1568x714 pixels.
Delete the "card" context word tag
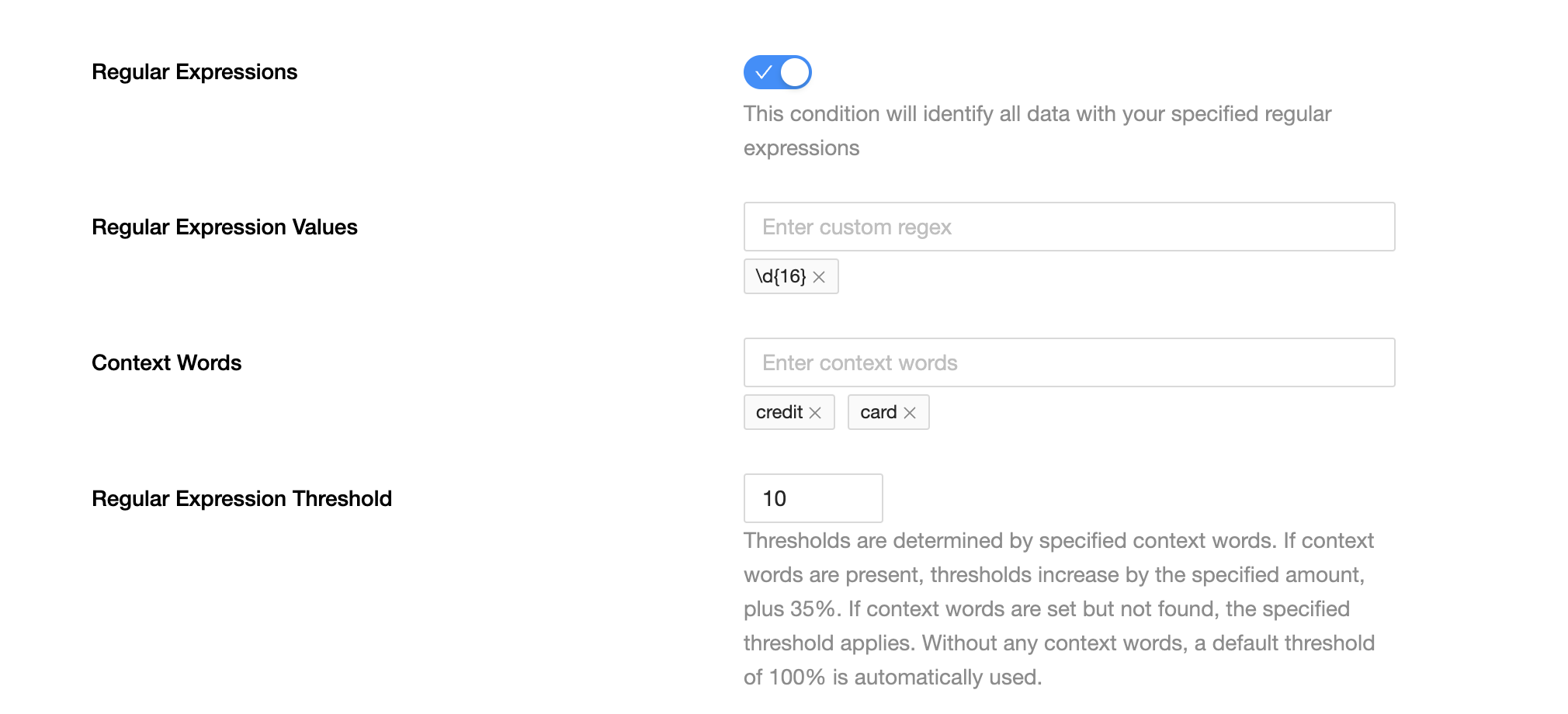point(910,413)
